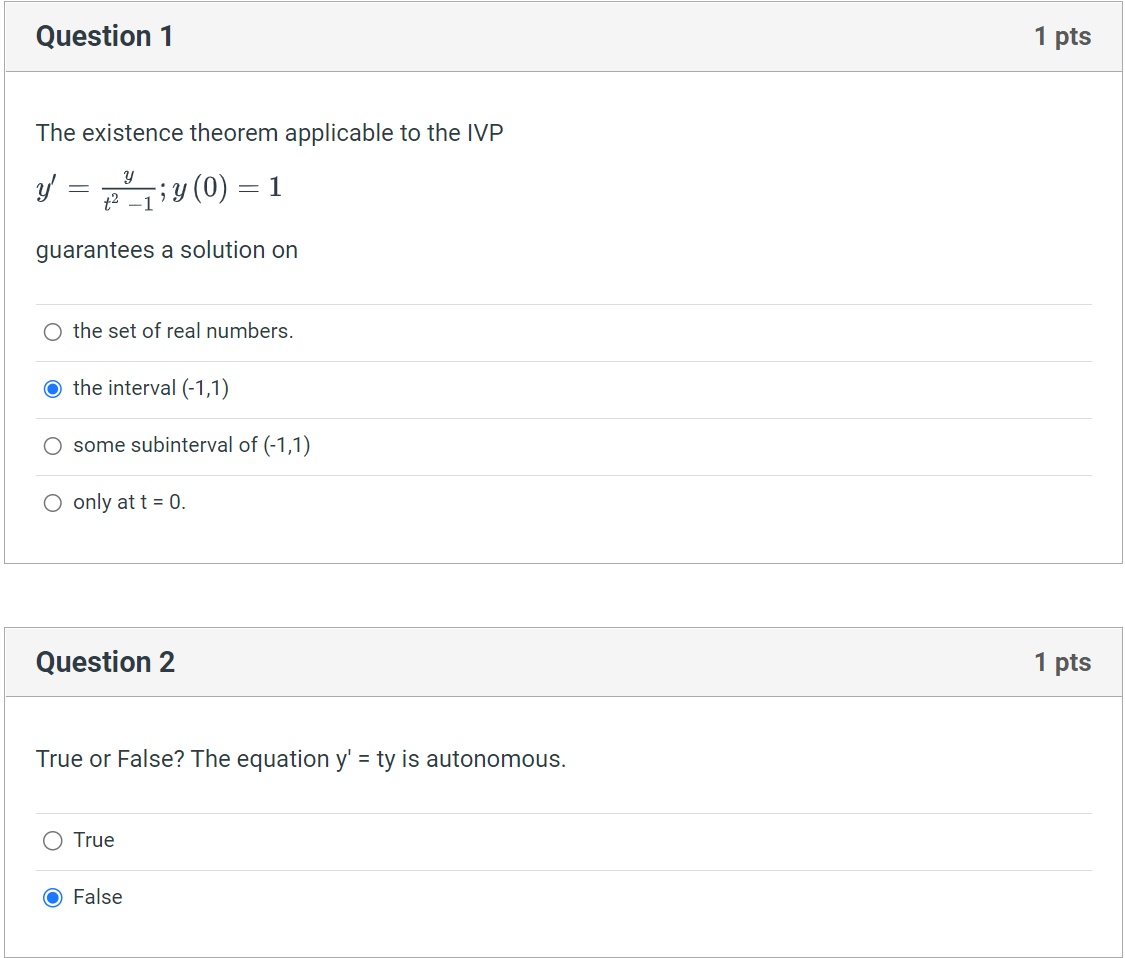
Task: Click the existence theorem prompt text
Action: (269, 133)
